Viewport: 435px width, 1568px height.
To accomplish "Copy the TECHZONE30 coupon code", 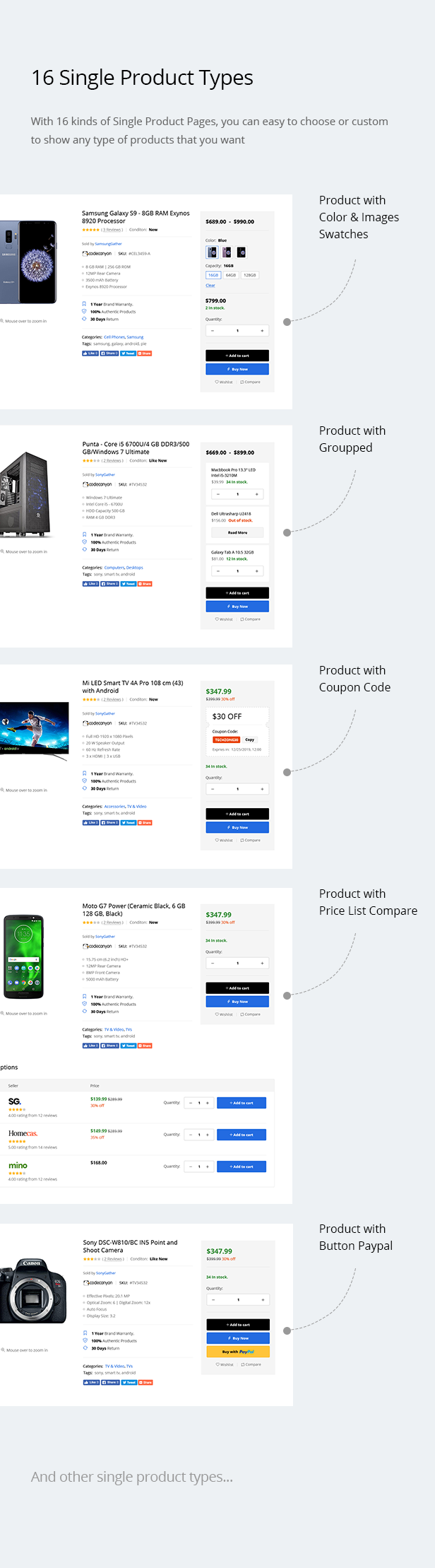I will [x=249, y=739].
